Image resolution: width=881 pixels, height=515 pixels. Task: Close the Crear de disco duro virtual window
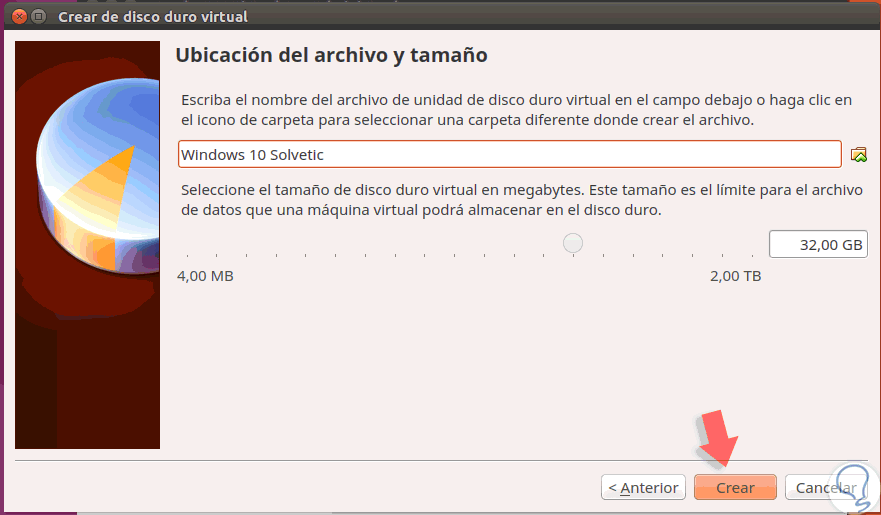[17, 17]
